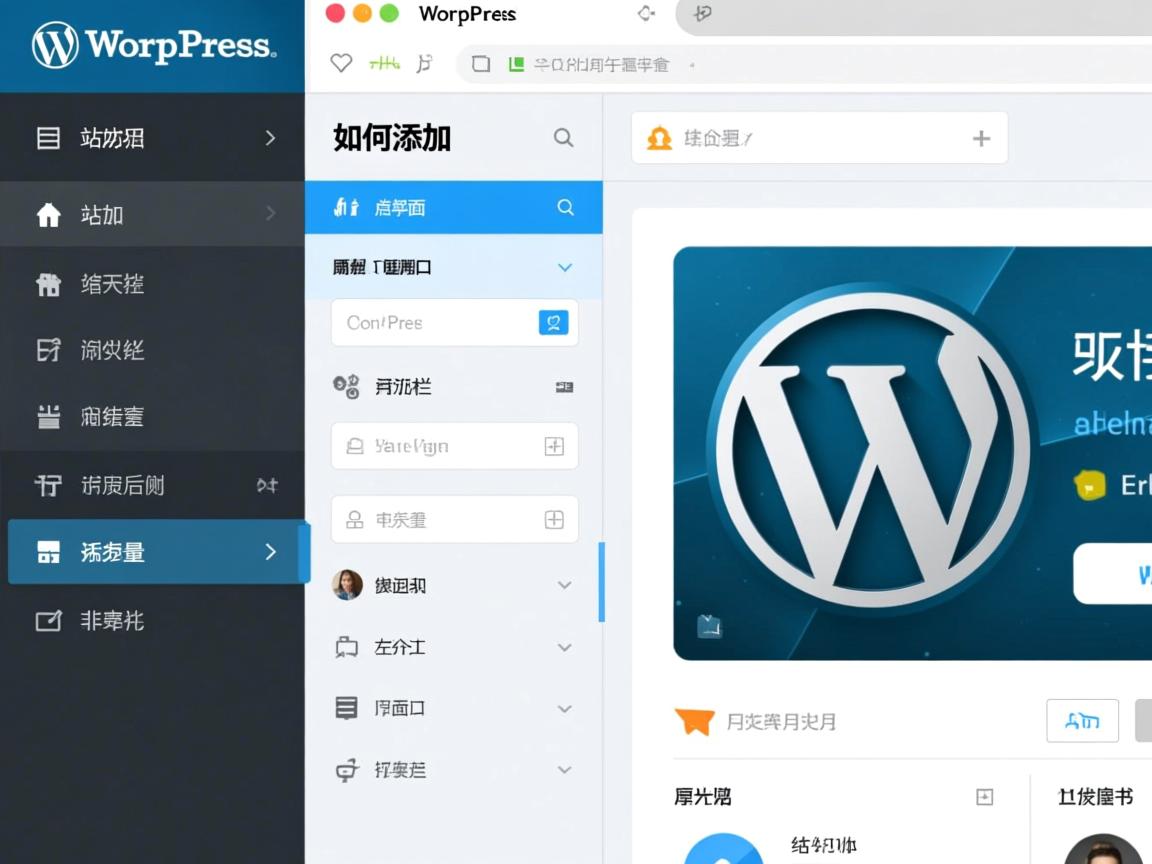The image size is (1152, 864).
Task: Click the heart icon in the browser toolbar
Action: point(340,62)
